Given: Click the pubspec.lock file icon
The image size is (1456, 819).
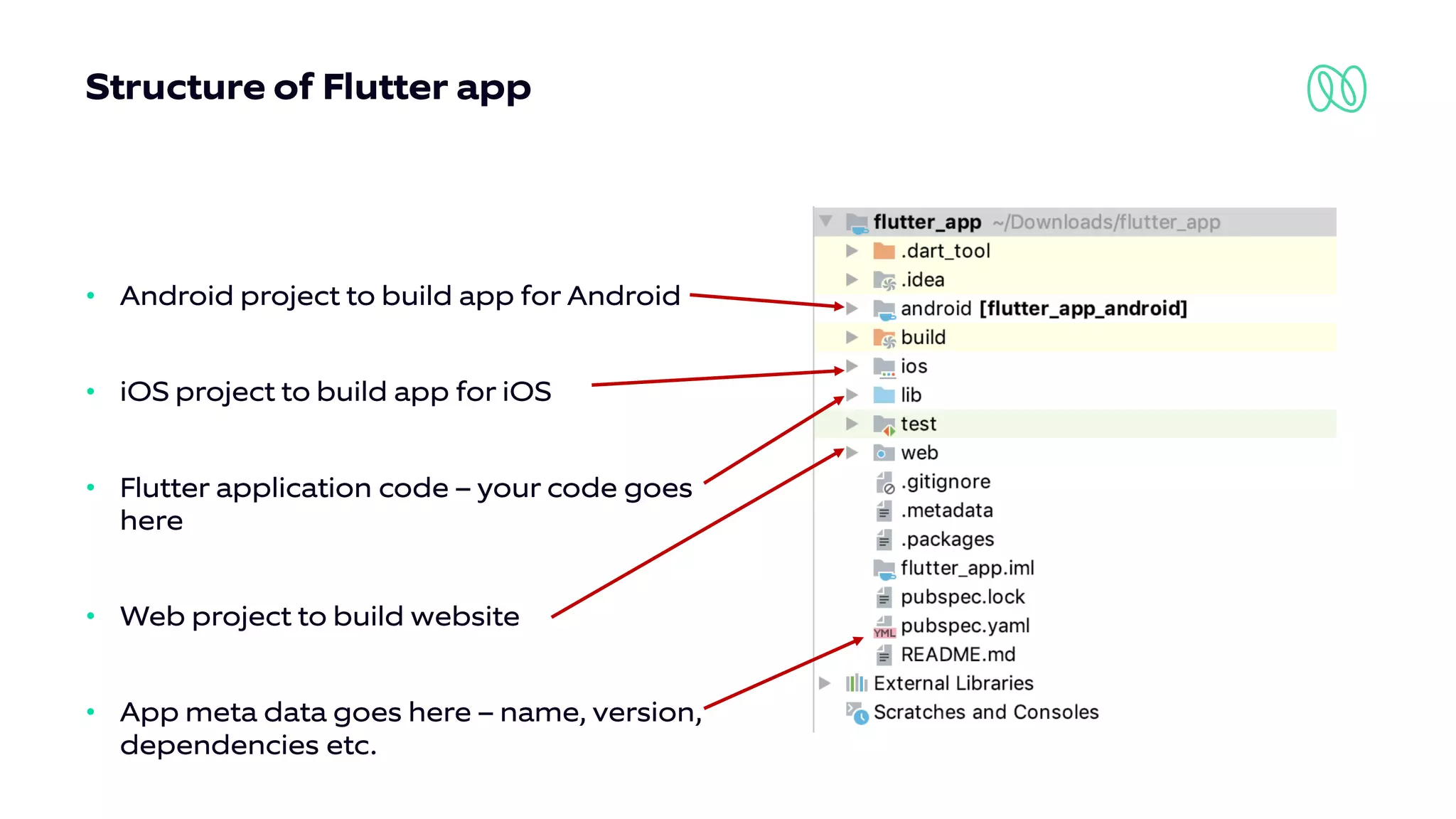Looking at the screenshot, I should click(x=884, y=597).
